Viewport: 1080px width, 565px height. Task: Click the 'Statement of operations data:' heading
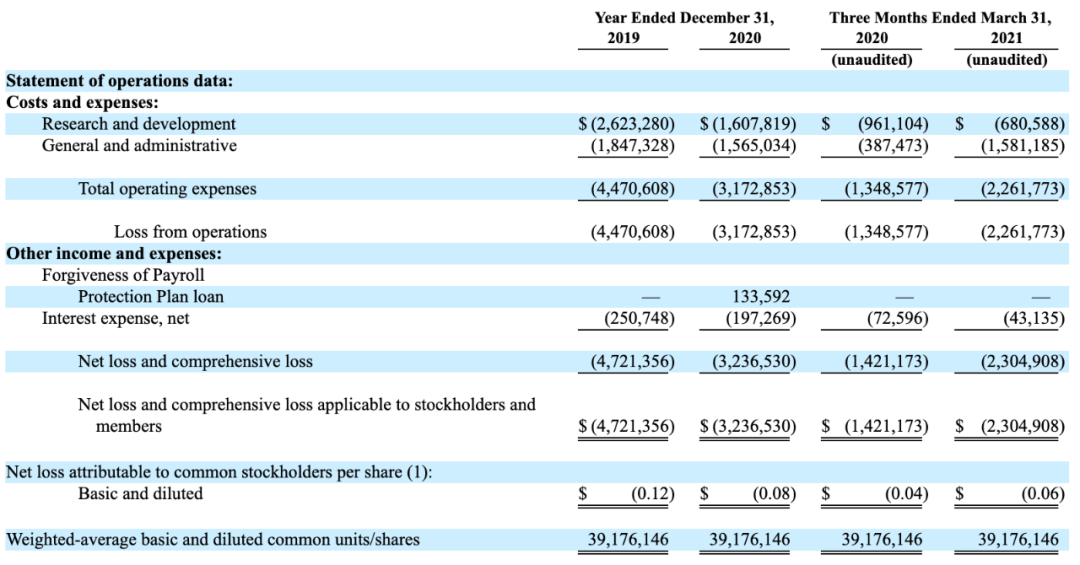point(120,81)
